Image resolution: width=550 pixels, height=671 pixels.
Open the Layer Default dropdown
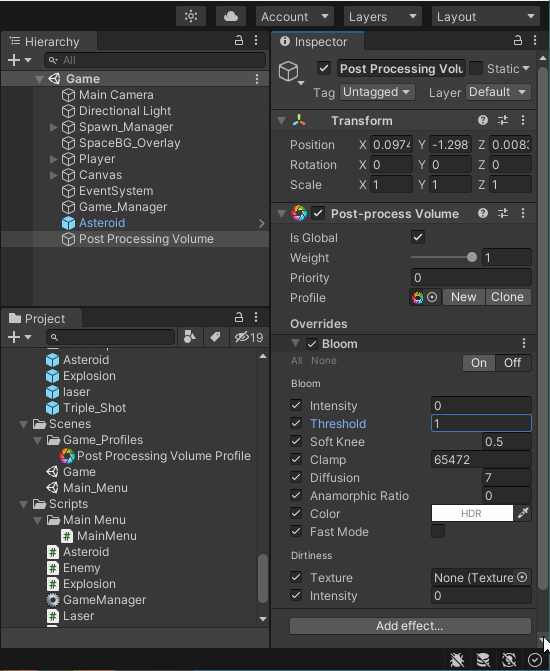click(x=498, y=92)
